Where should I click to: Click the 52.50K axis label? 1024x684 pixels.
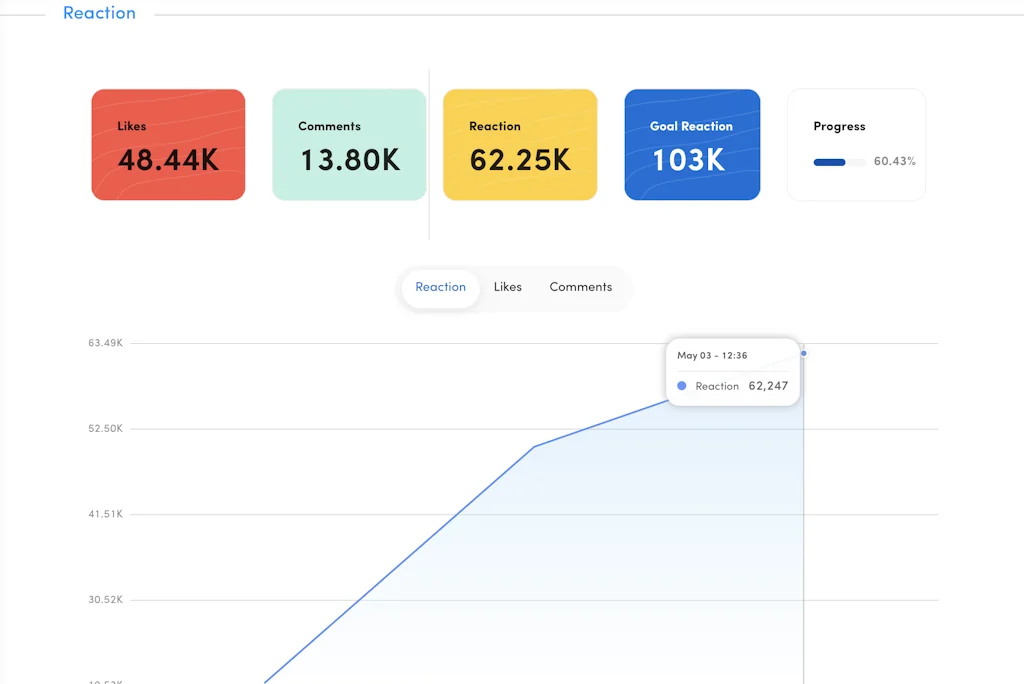(105, 429)
